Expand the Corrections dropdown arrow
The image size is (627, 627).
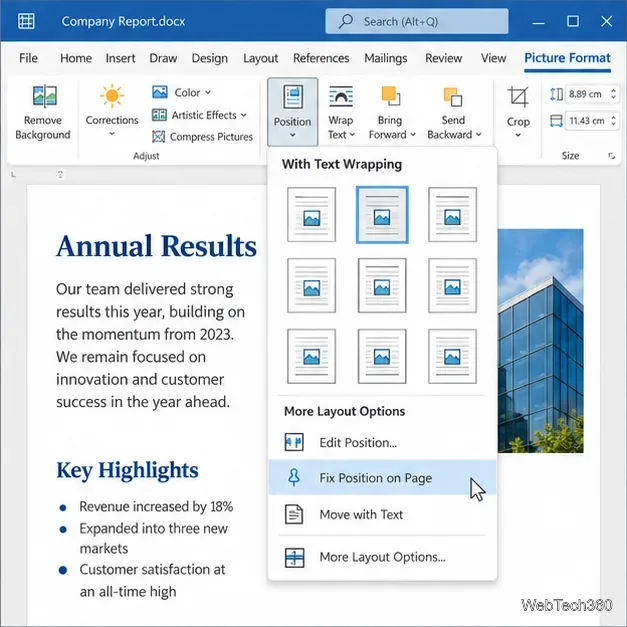tap(112, 134)
